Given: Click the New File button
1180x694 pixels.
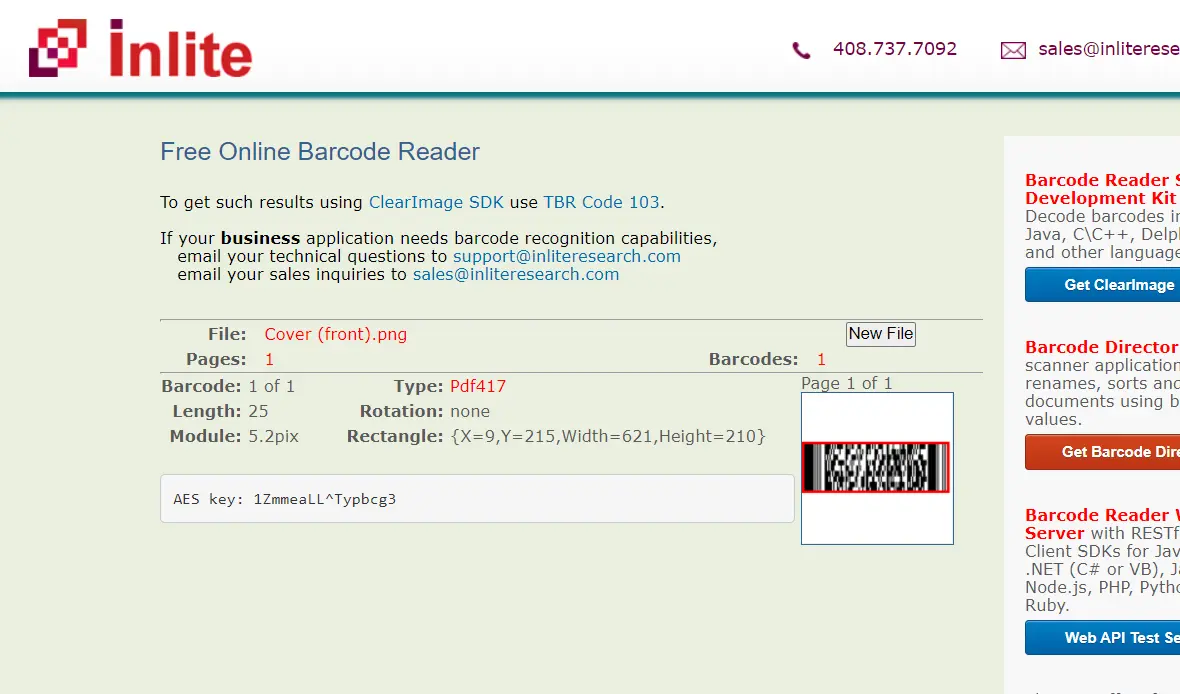Looking at the screenshot, I should [x=880, y=333].
